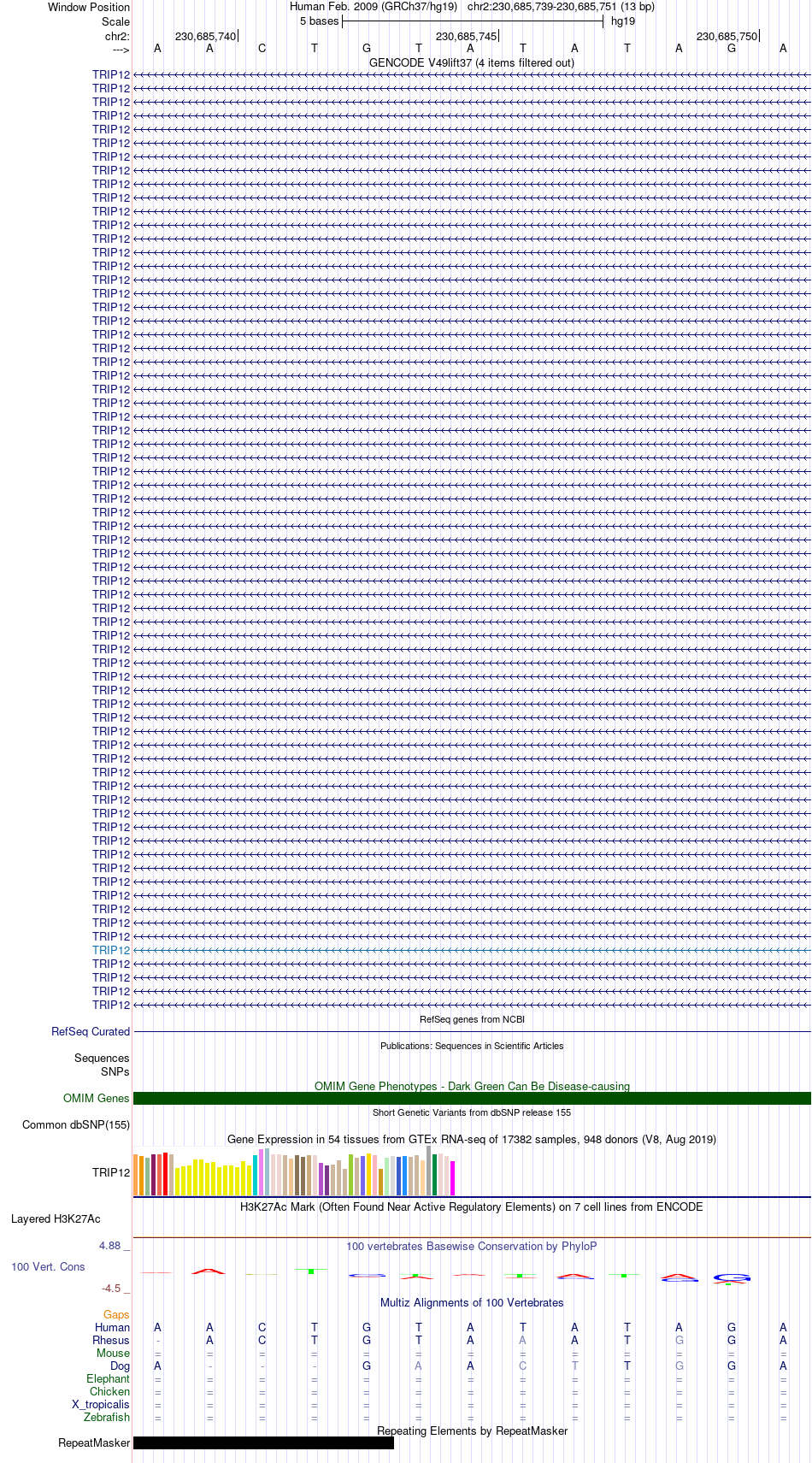This screenshot has width=812, height=1463.
Task: Click the -4.5 PhyloP lower value
Action: click(111, 1289)
